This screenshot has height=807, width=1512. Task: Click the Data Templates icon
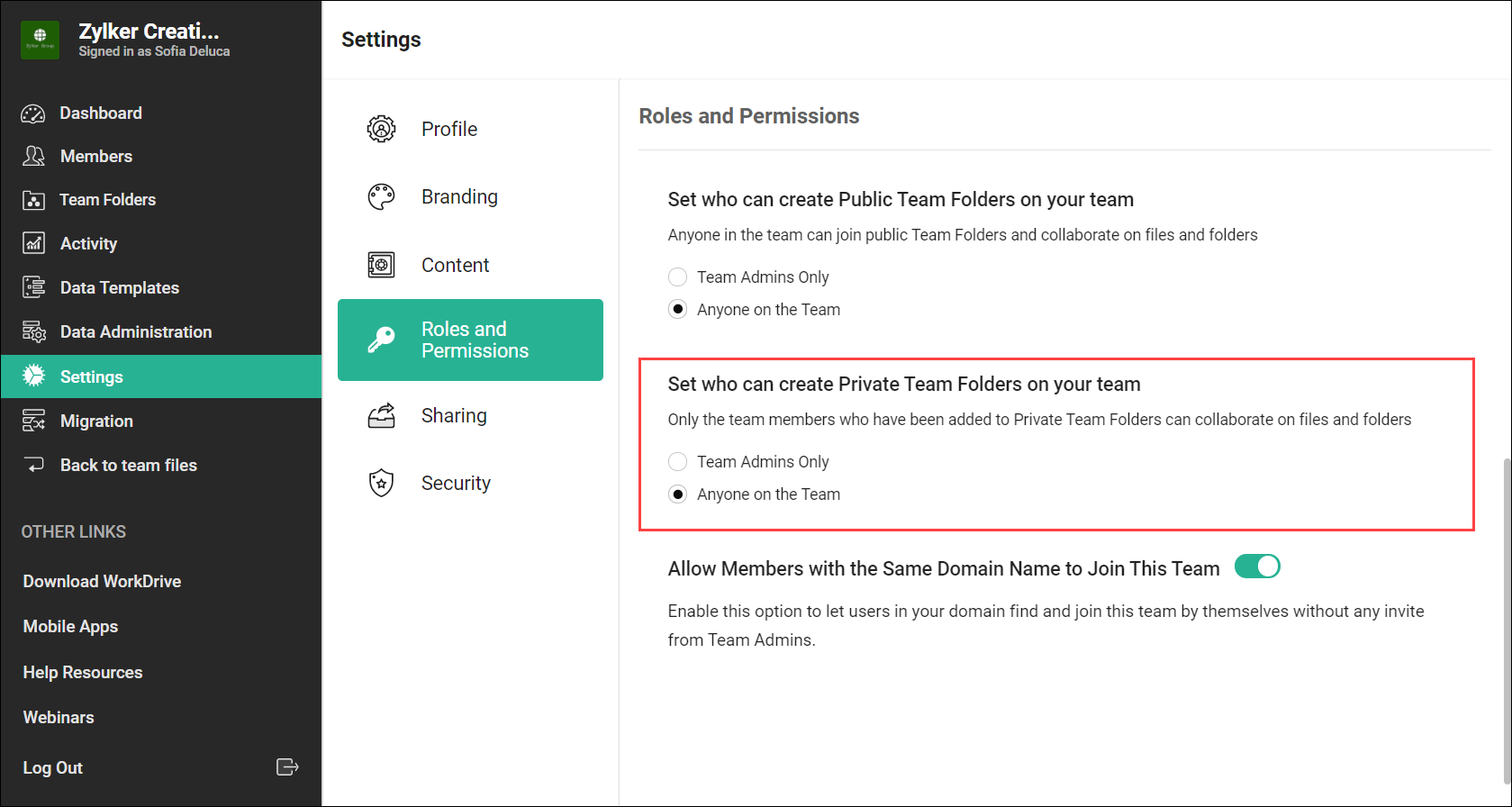point(33,287)
